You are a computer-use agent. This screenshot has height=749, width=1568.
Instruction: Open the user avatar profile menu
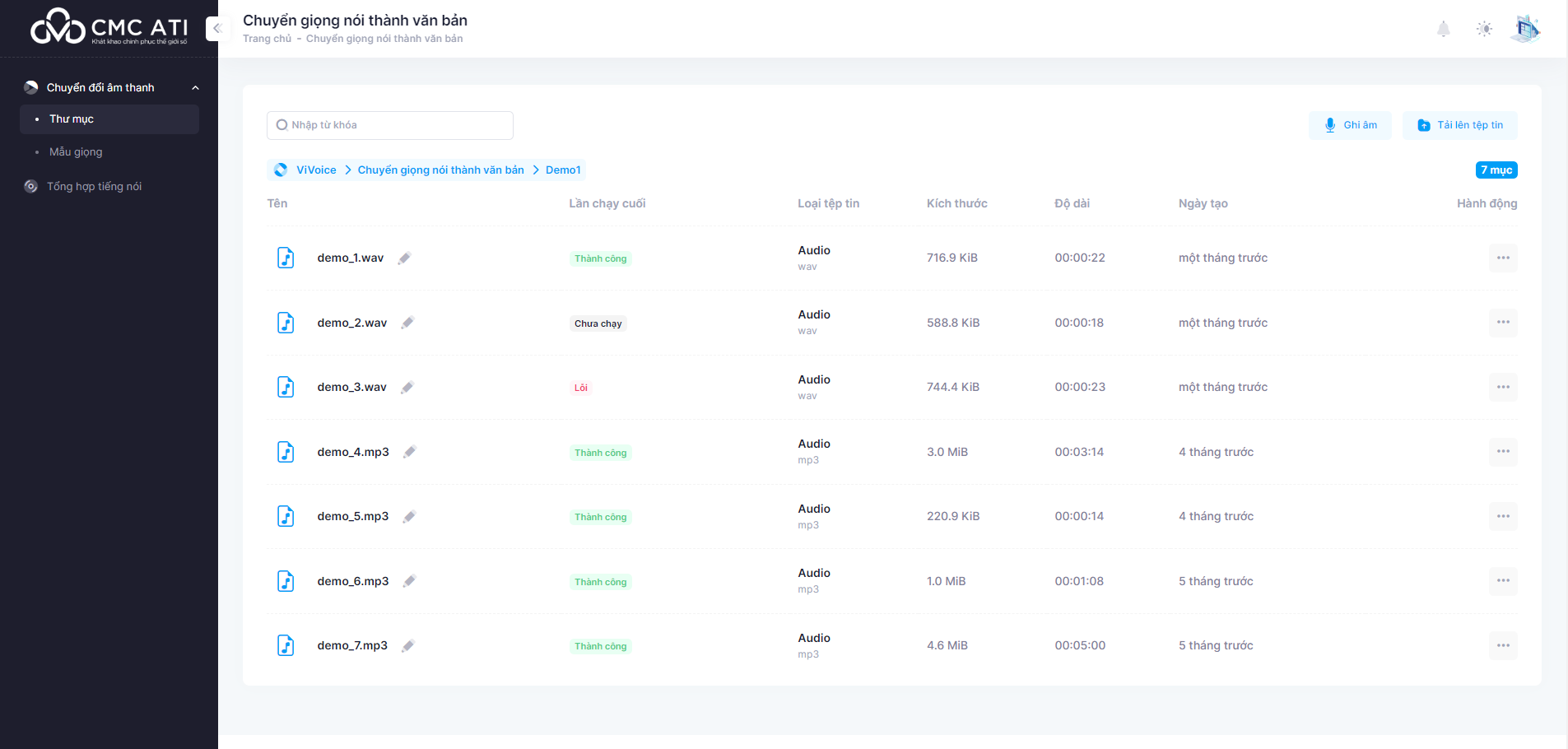pyautogui.click(x=1525, y=30)
